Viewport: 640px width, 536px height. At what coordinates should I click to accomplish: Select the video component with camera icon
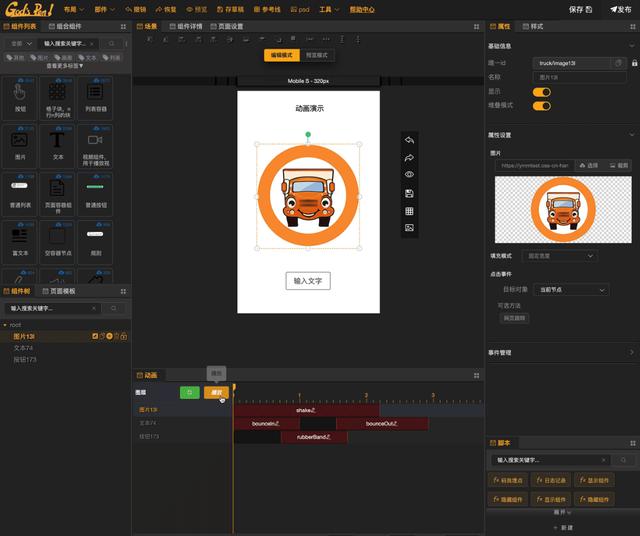coord(96,146)
